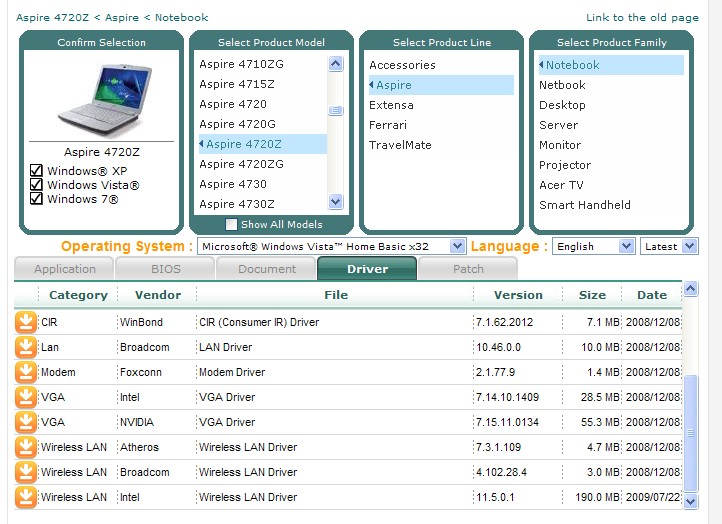Click the Aspire breadcrumb link
The width and height of the screenshot is (722, 524).
(122, 17)
